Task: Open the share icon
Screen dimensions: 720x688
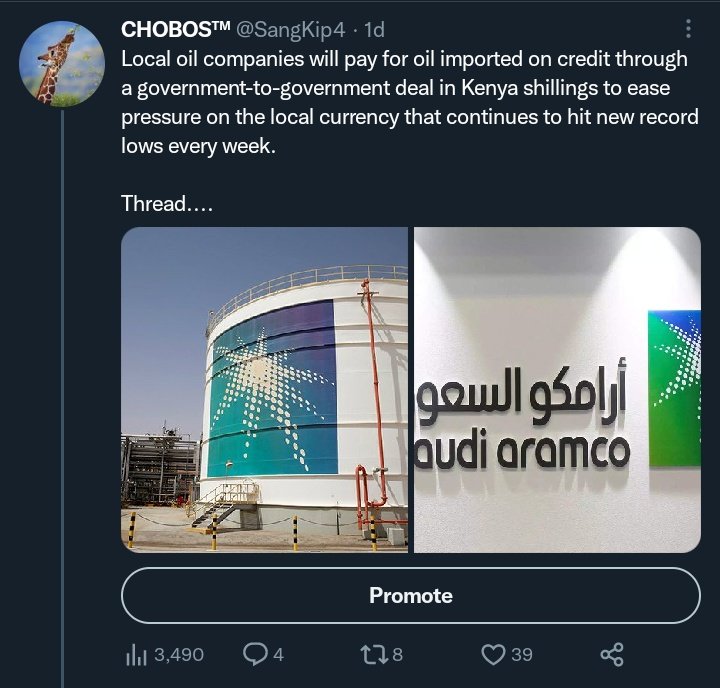Action: 612,654
